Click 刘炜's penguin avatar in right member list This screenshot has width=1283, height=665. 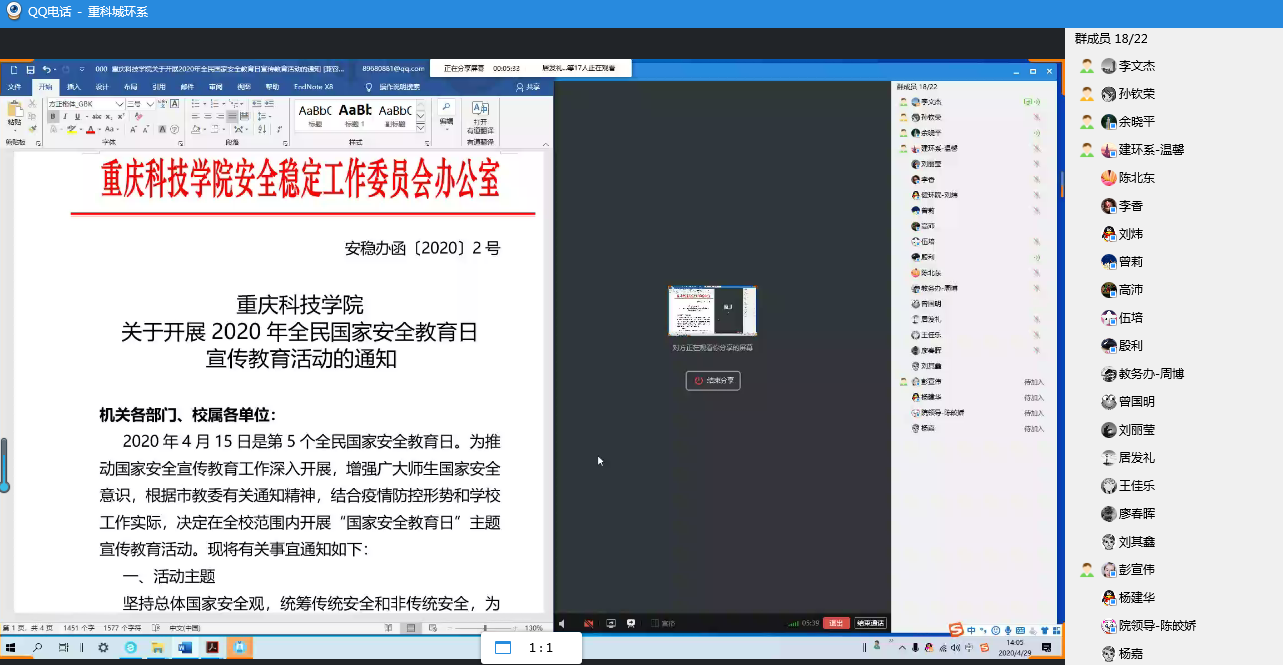point(1108,234)
